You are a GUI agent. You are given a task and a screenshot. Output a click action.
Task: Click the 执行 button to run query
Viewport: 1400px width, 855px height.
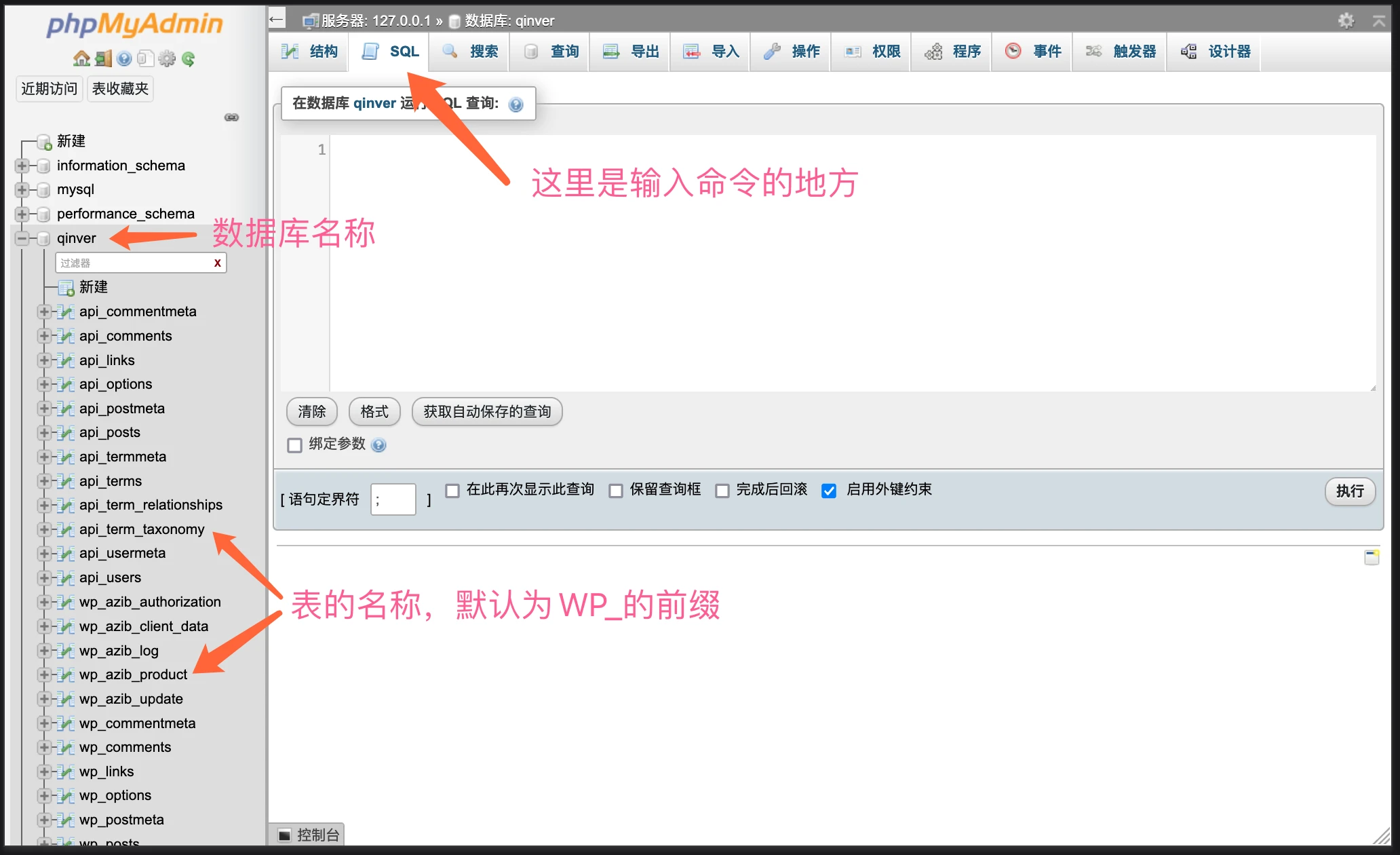pyautogui.click(x=1350, y=491)
